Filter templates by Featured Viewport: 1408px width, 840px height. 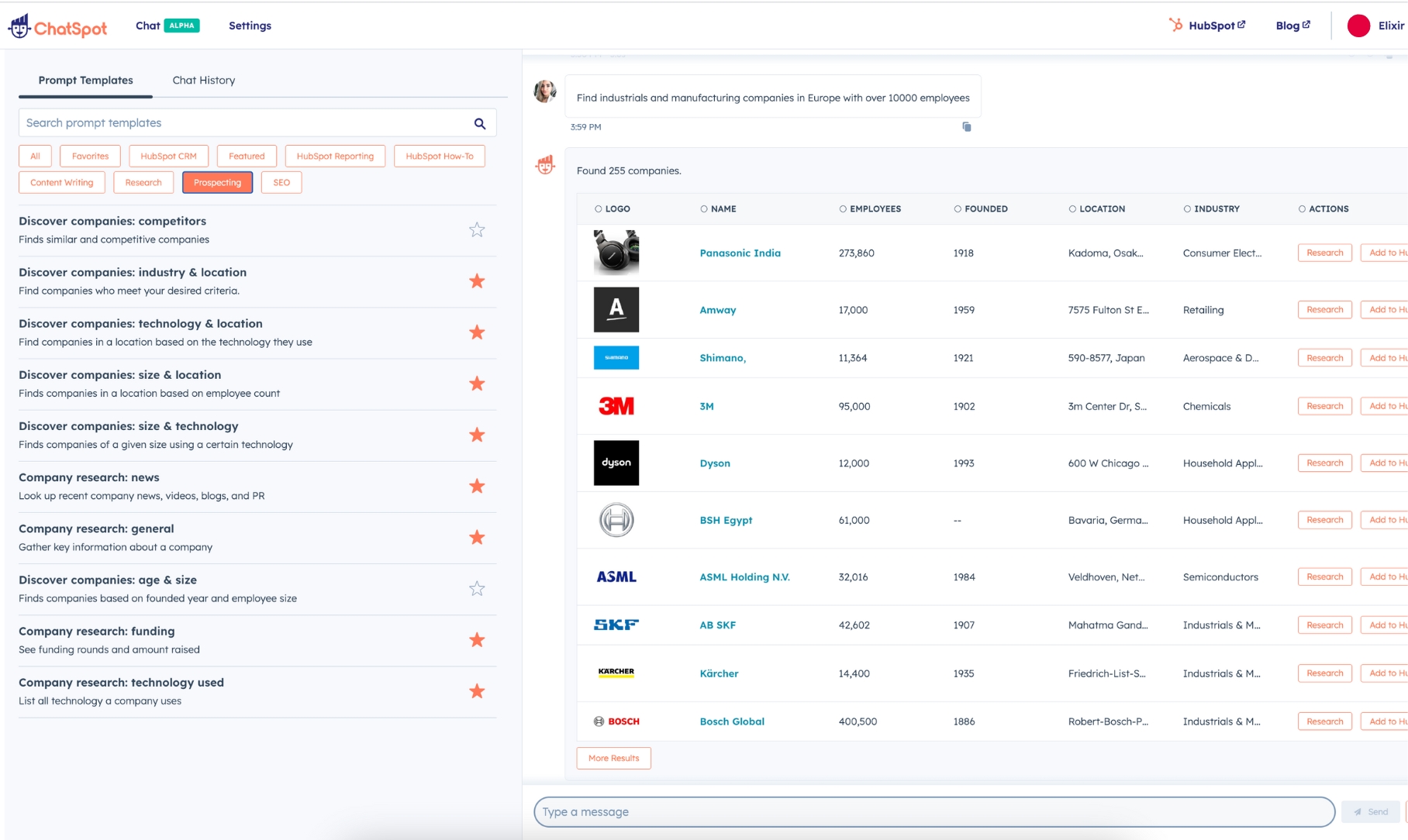[247, 156]
